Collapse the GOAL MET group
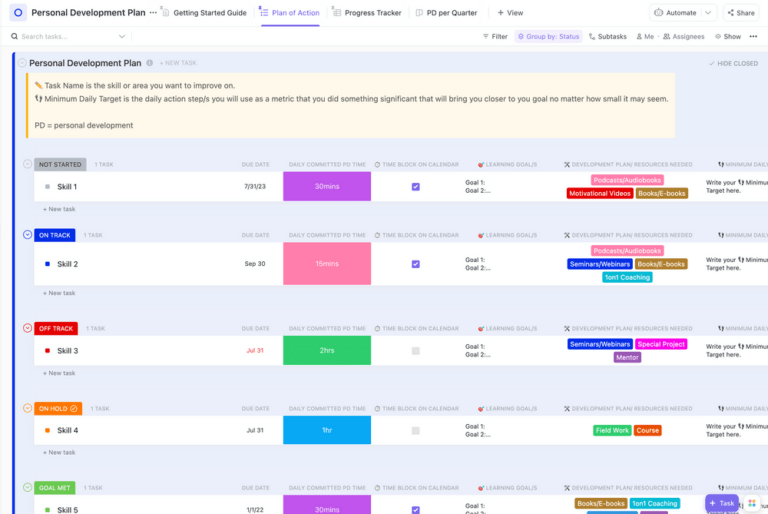768x514 pixels. point(27,488)
